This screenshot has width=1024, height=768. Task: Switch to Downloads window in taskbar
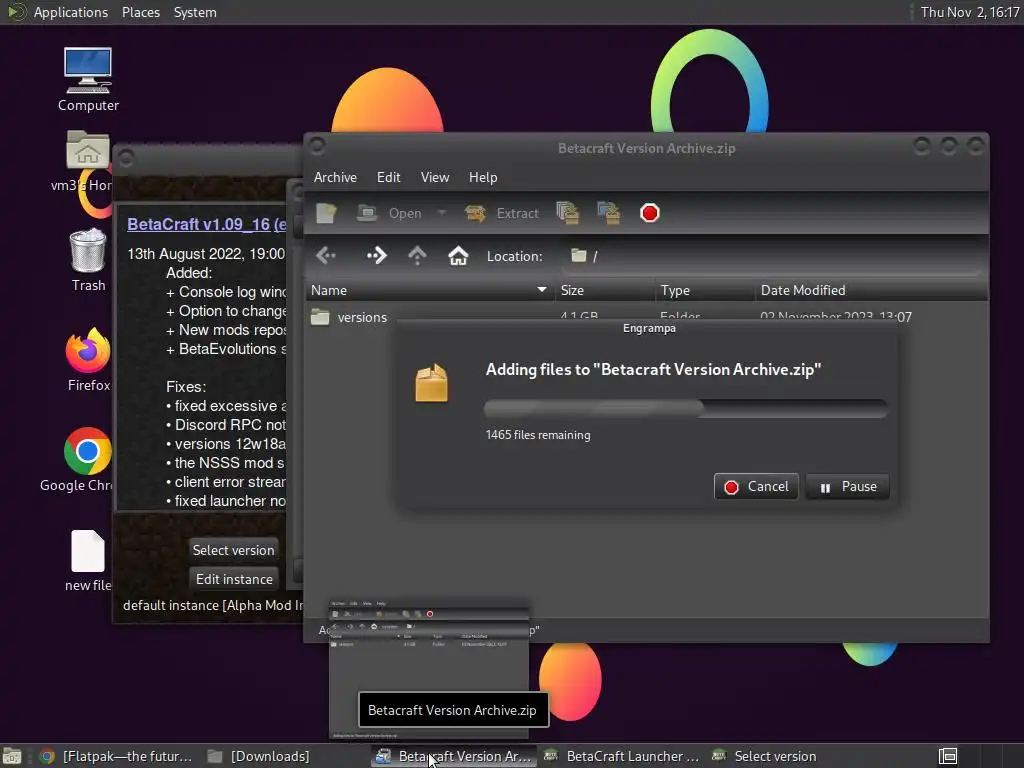coord(259,756)
